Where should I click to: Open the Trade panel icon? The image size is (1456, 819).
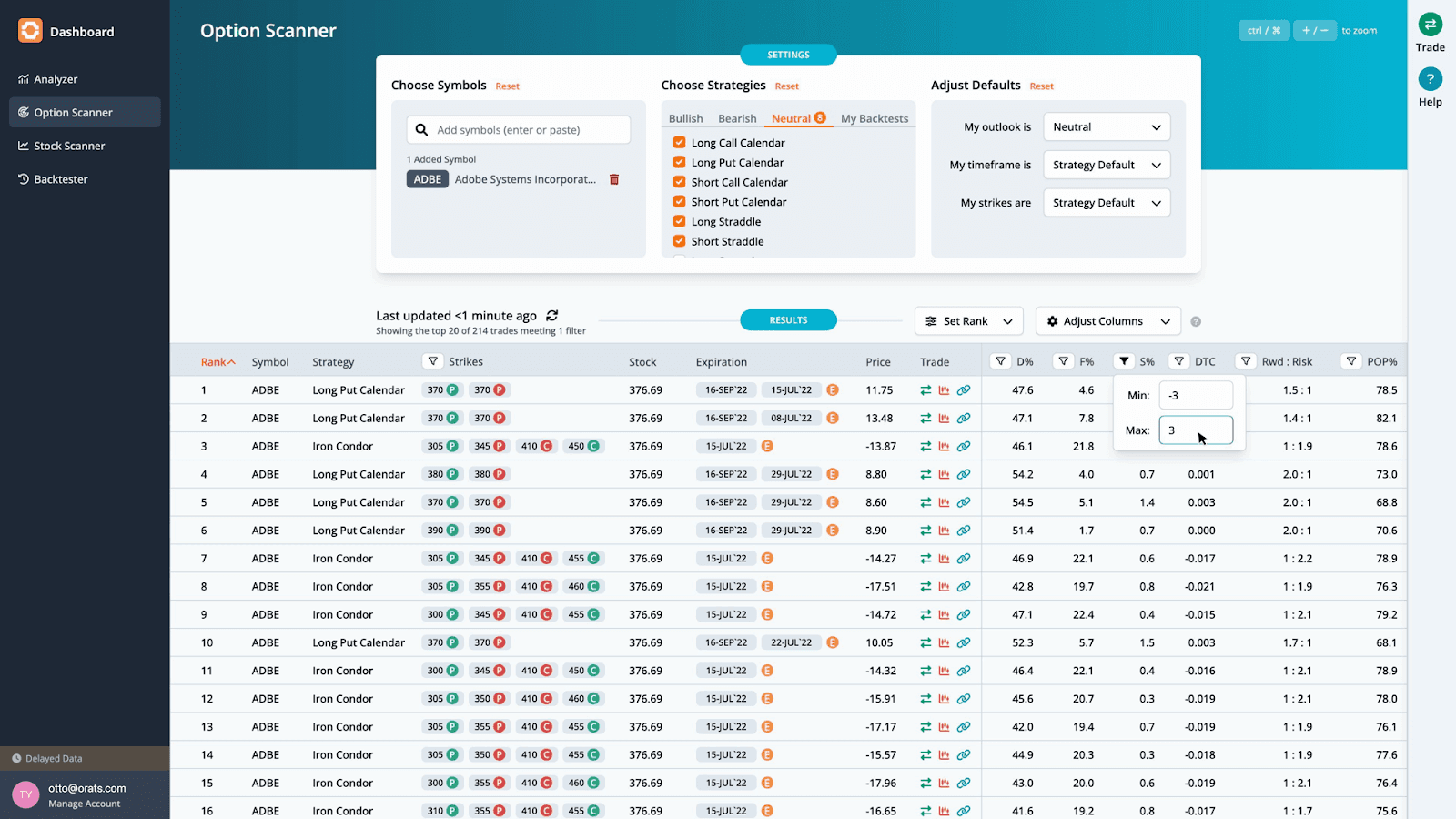click(1430, 25)
